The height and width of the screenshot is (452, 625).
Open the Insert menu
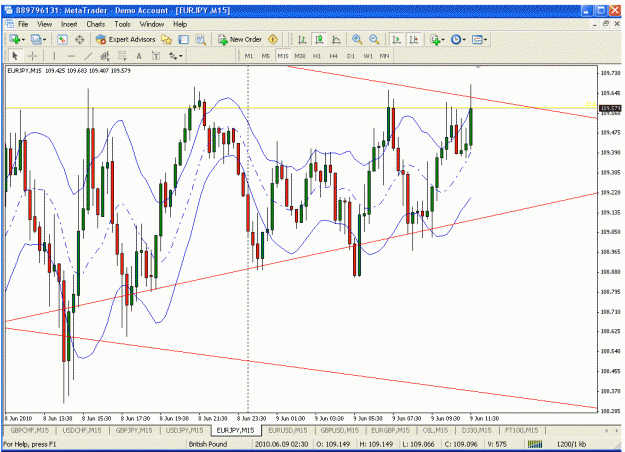(69, 24)
